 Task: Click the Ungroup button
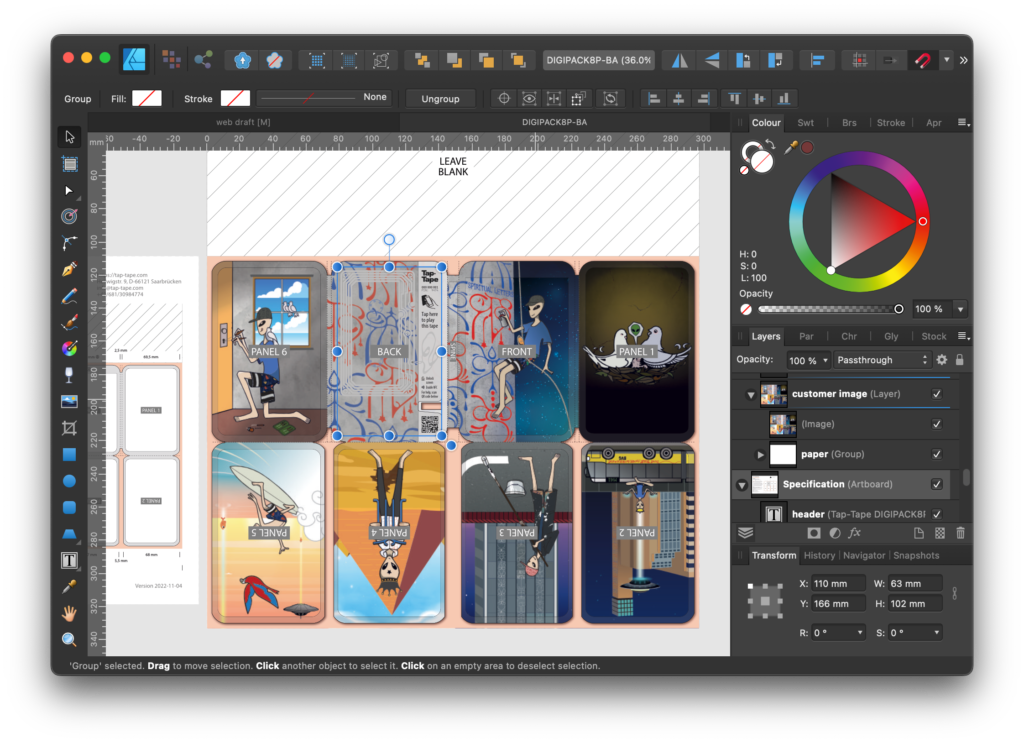tap(440, 99)
